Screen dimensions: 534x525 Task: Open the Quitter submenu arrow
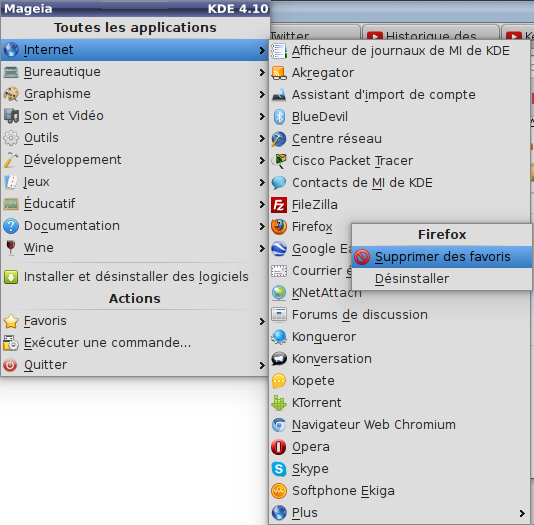pos(262,365)
